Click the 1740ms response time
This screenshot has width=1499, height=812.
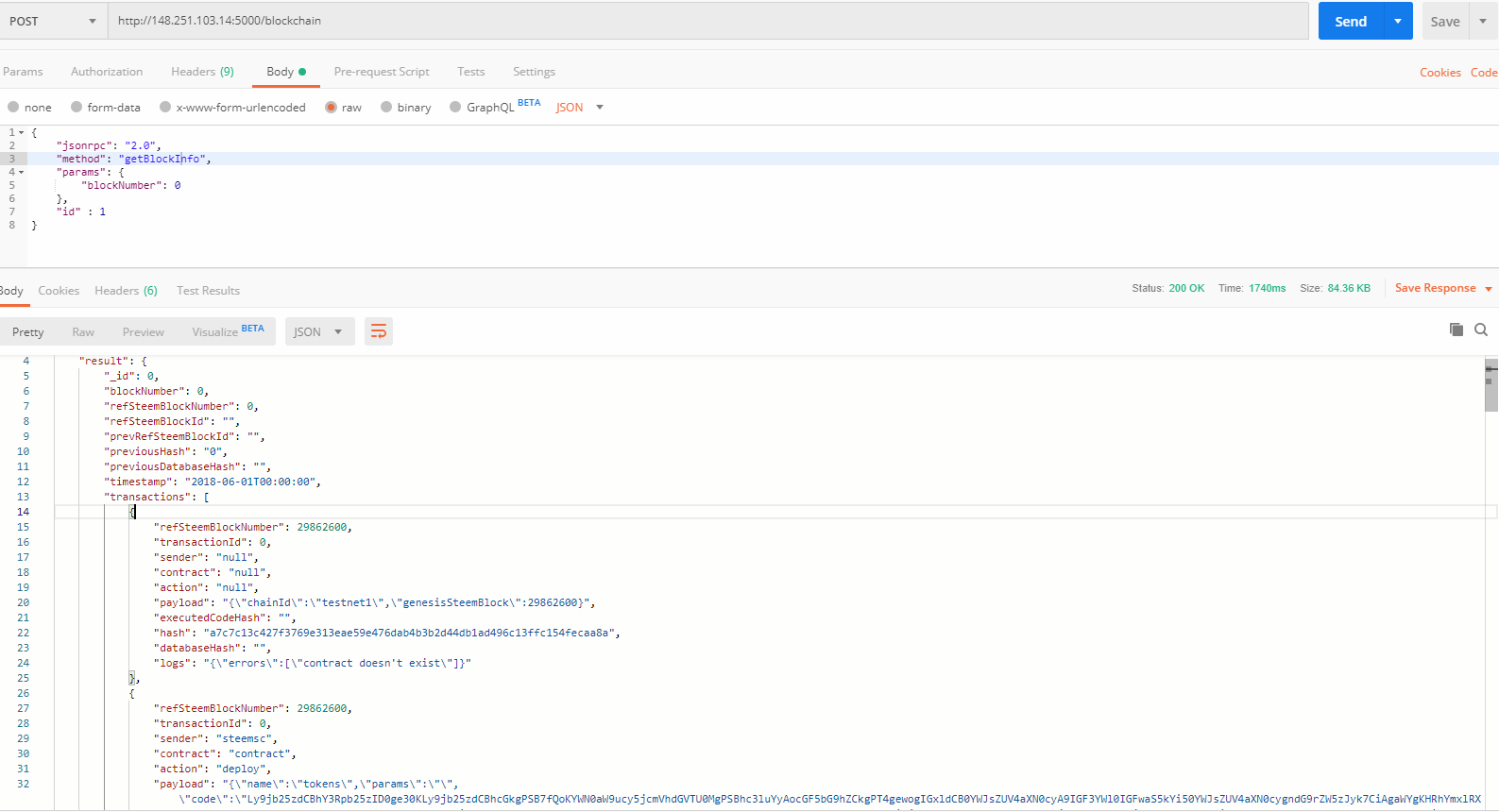pyautogui.click(x=1268, y=289)
